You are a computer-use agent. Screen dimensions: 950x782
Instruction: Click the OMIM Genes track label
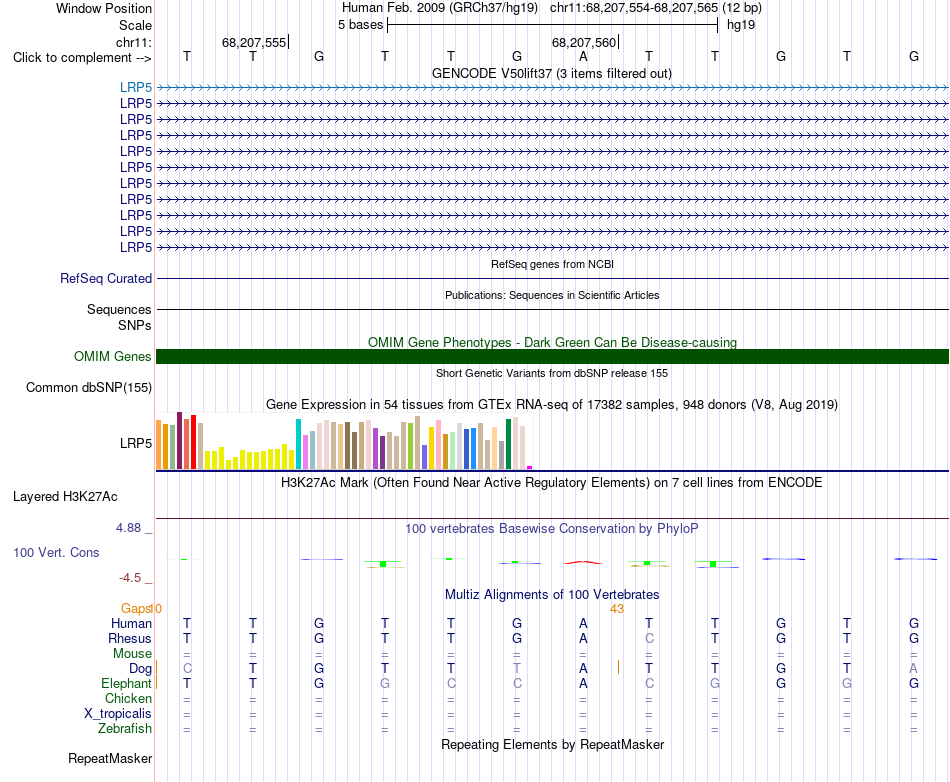113,357
